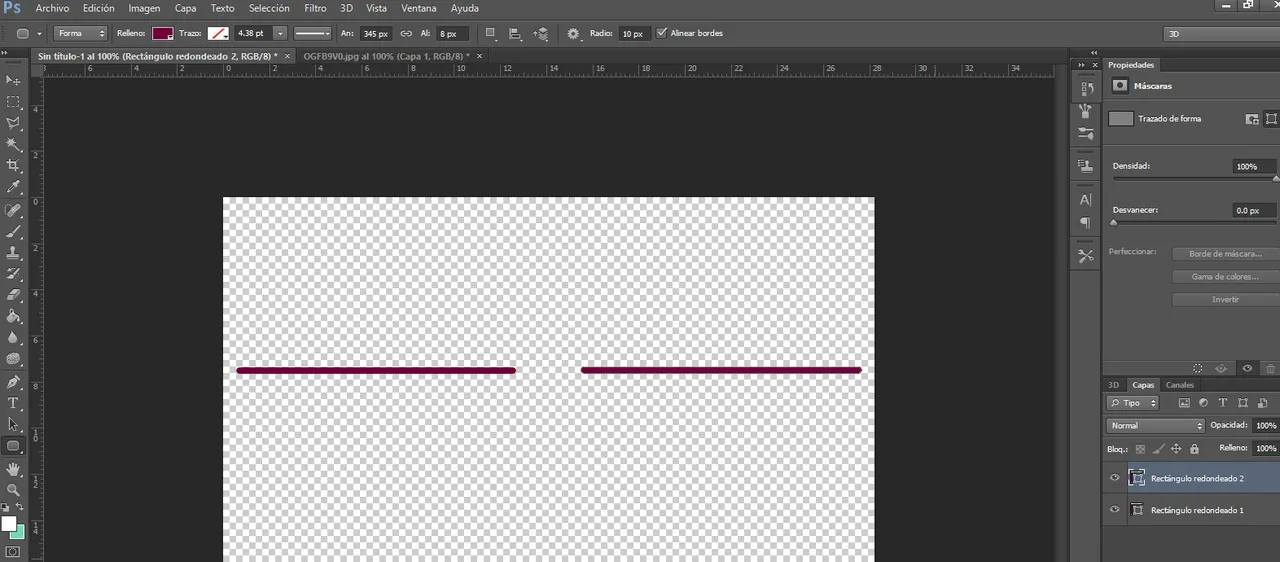Activate the Hand tool
The height and width of the screenshot is (562, 1280).
14,468
